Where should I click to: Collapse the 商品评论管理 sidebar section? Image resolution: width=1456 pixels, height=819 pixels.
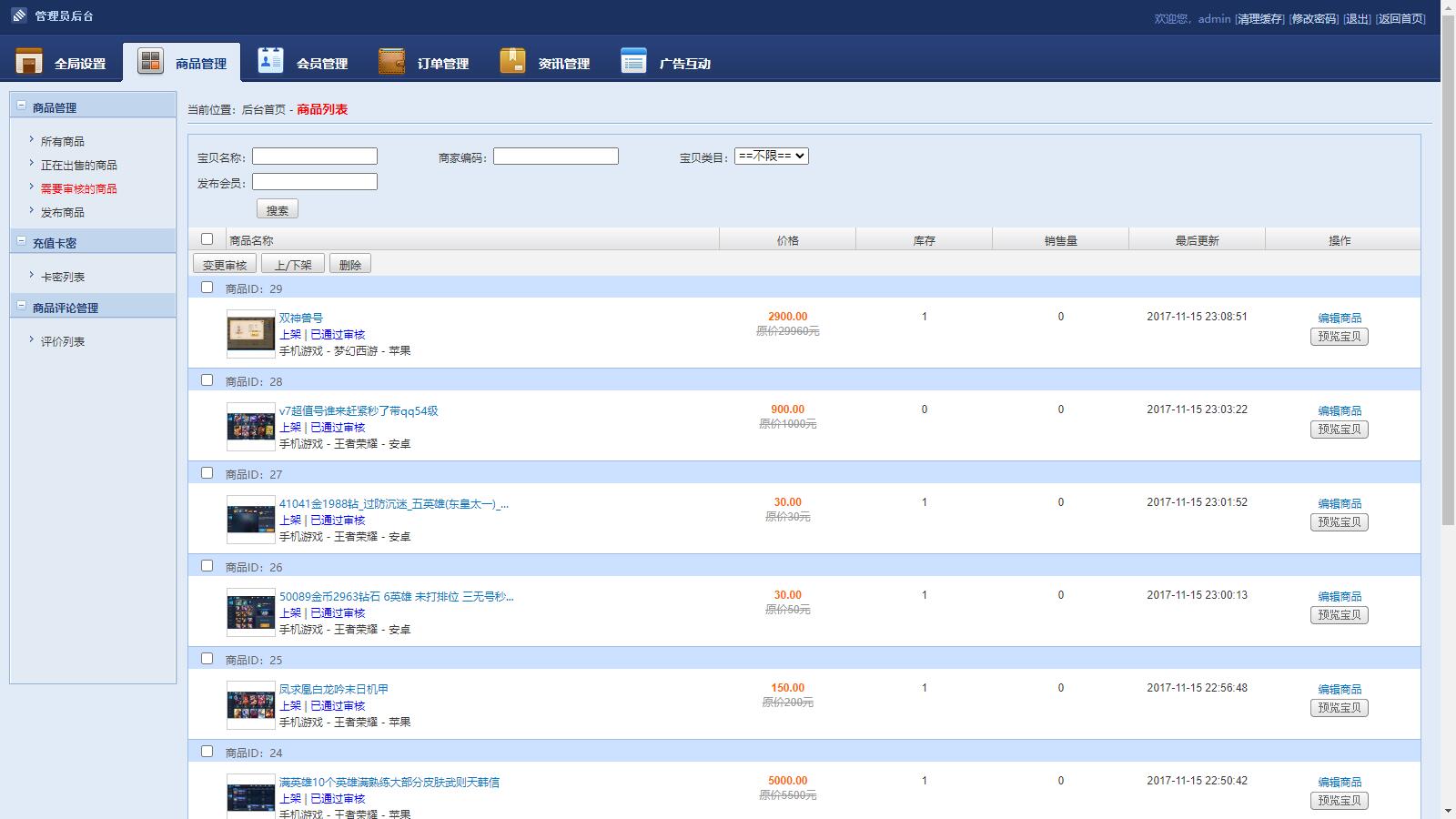pyautogui.click(x=22, y=306)
